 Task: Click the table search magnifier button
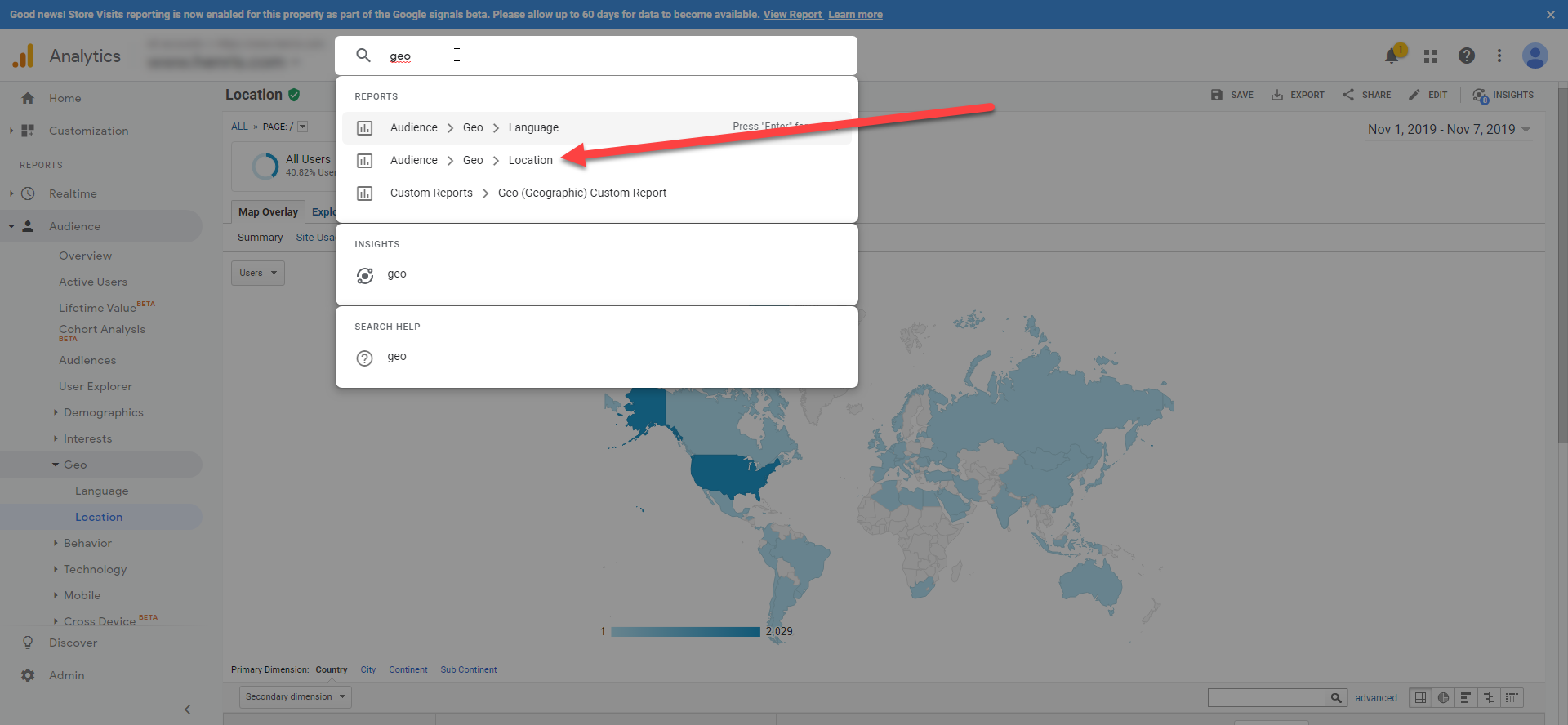pos(1336,697)
